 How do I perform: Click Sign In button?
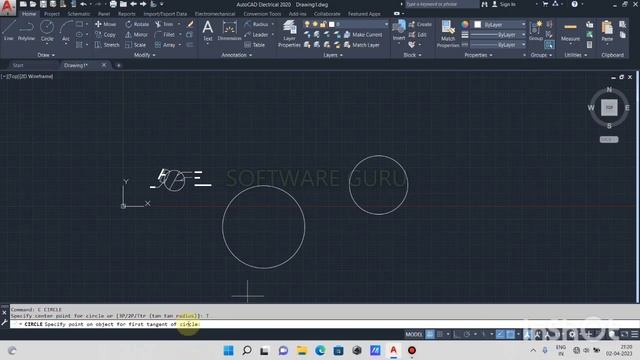[504, 4]
